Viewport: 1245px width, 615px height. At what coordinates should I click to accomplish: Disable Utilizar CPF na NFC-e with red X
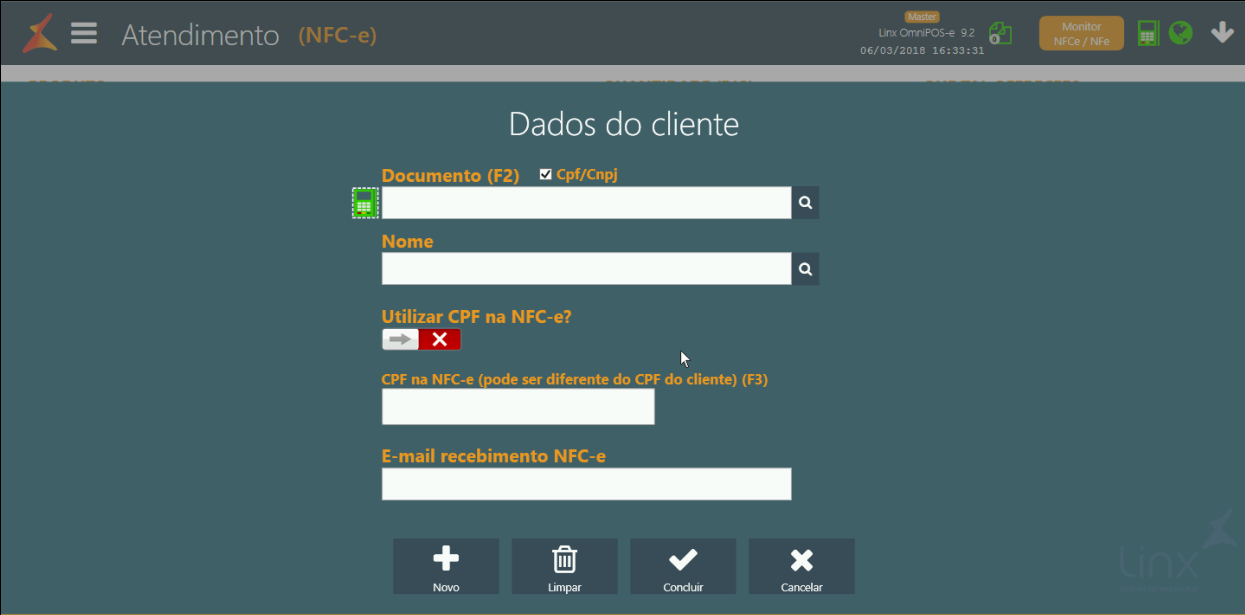[440, 339]
